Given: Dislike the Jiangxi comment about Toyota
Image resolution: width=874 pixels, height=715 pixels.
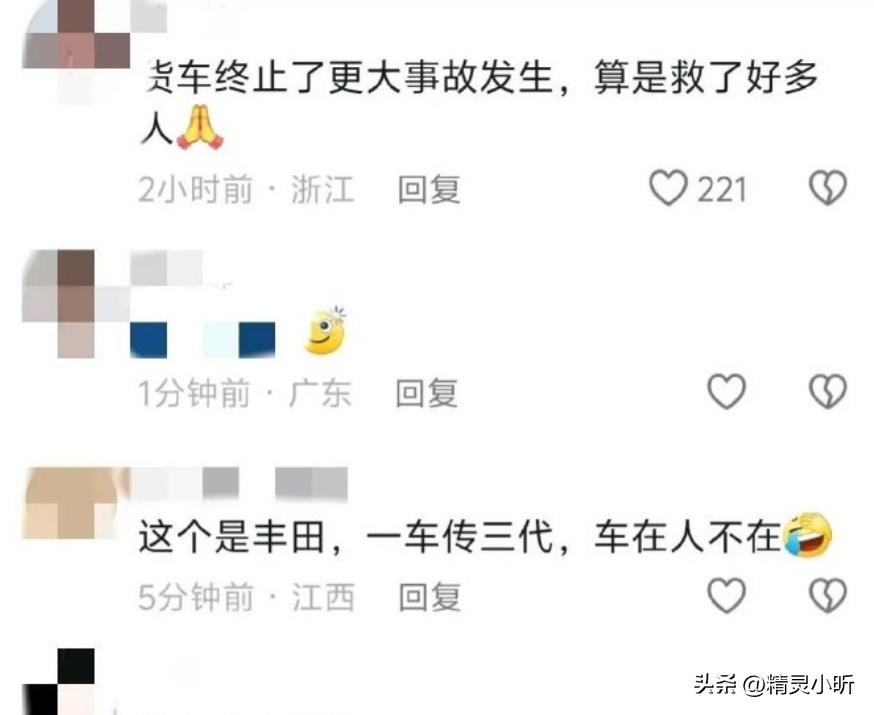Looking at the screenshot, I should click(x=828, y=595).
